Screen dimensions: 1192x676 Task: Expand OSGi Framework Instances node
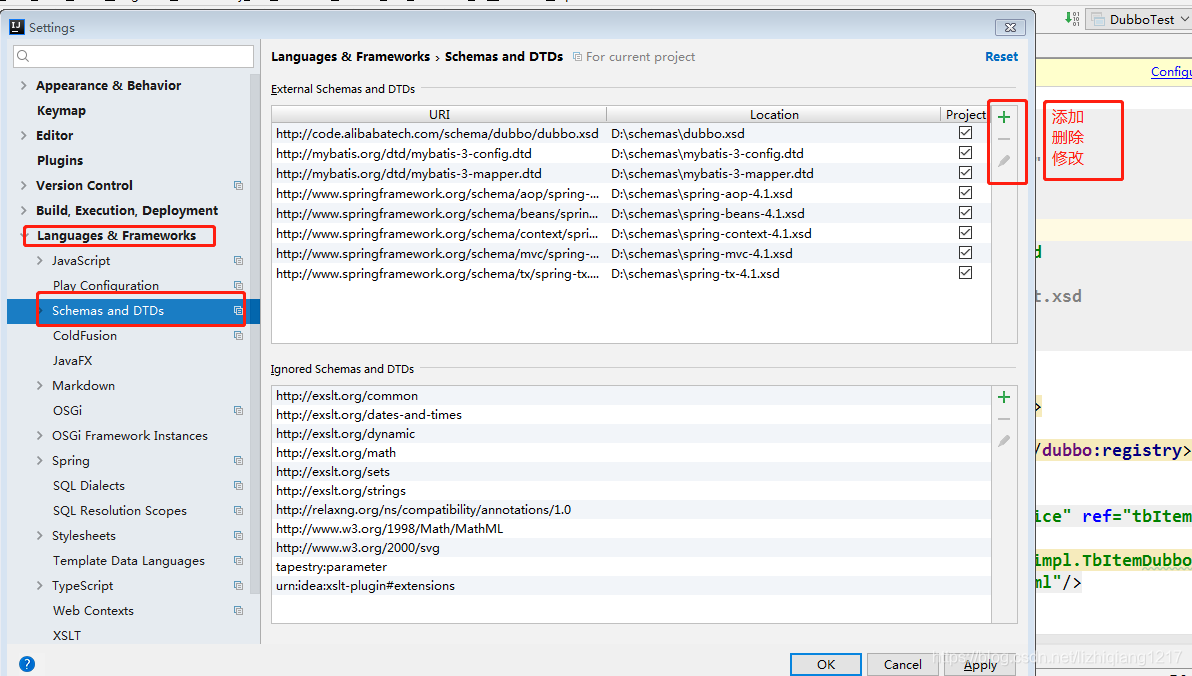(x=40, y=436)
